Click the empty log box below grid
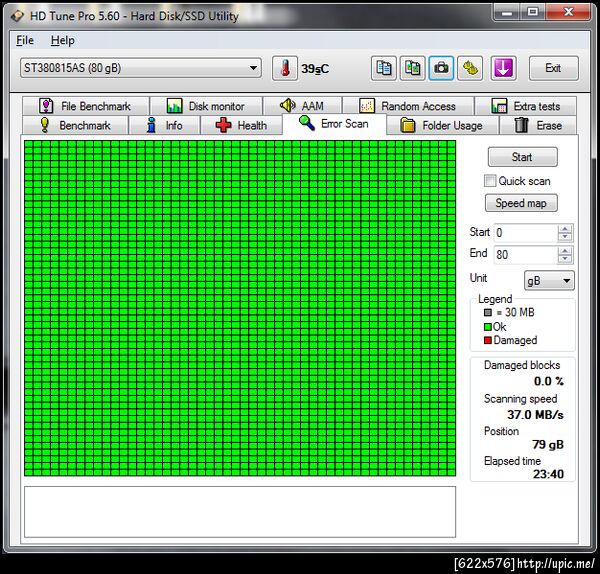Viewport: 600px width, 574px height. coord(240,512)
